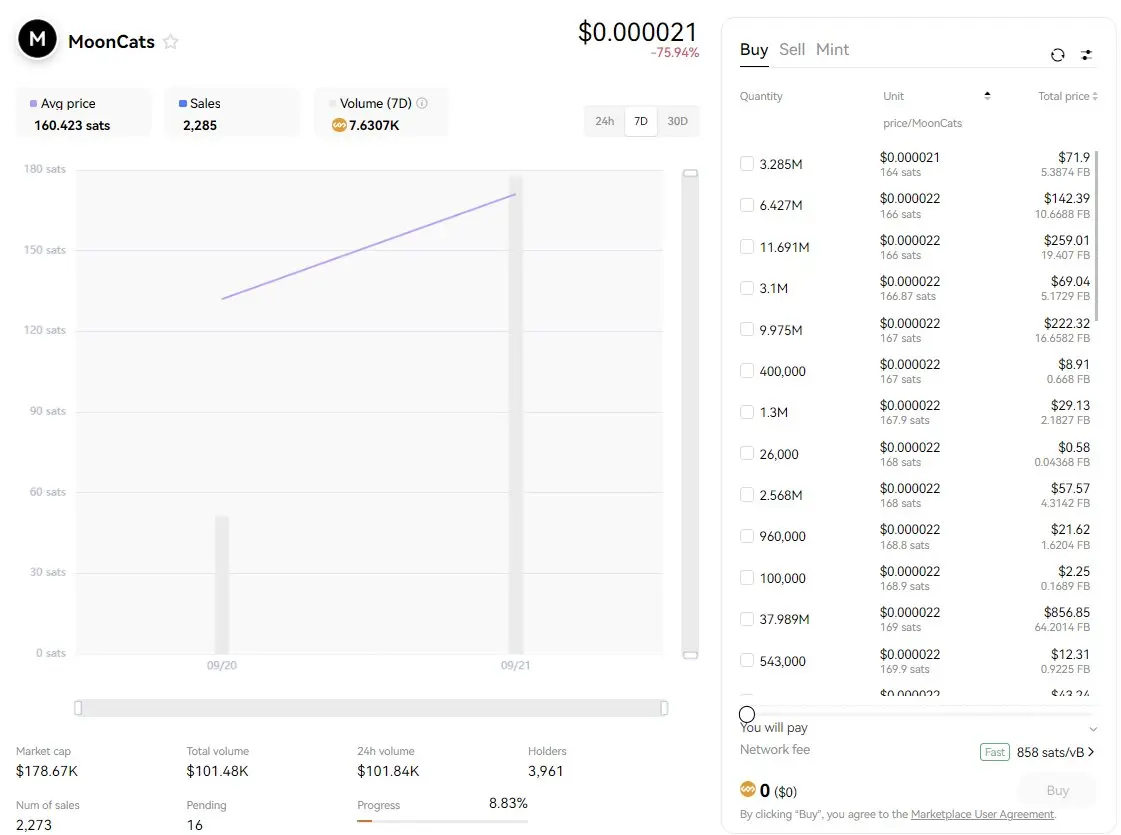1121x835 pixels.
Task: Click the chart's right time range handle
Action: point(664,708)
